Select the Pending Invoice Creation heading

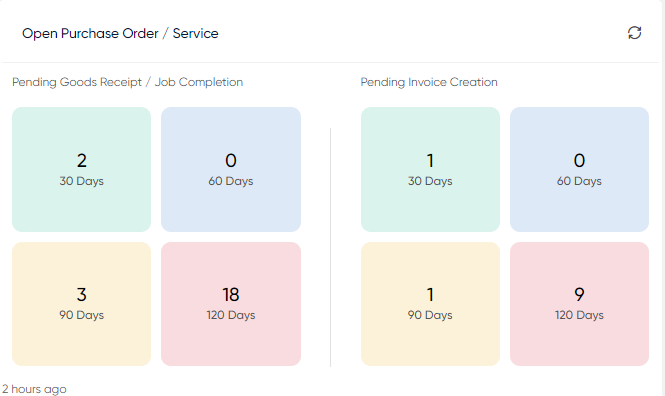pos(429,82)
